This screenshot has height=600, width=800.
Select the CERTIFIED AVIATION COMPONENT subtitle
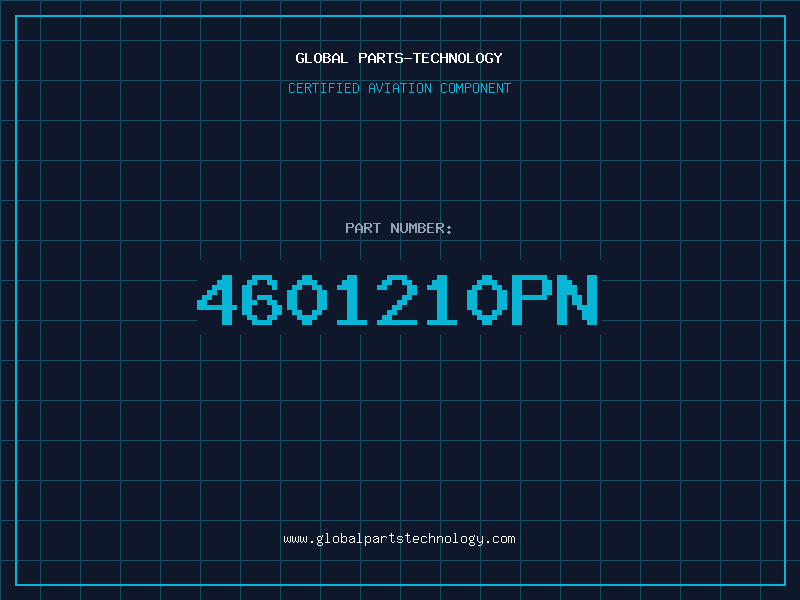(x=399, y=88)
